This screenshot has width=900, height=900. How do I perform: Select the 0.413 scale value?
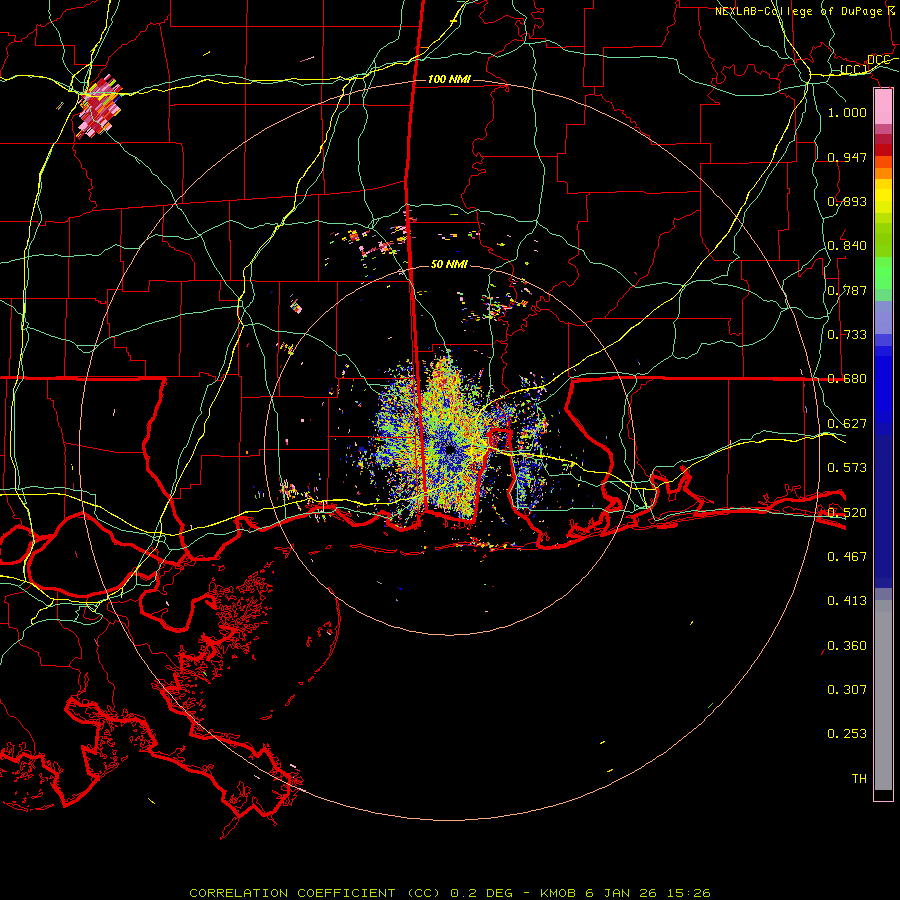pyautogui.click(x=847, y=601)
